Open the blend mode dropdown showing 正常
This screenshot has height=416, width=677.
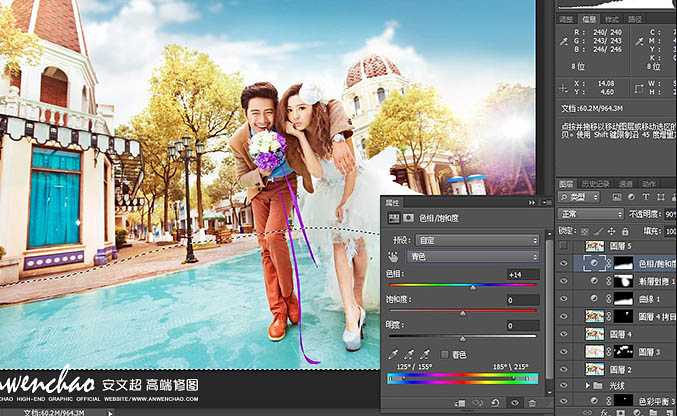pyautogui.click(x=591, y=214)
